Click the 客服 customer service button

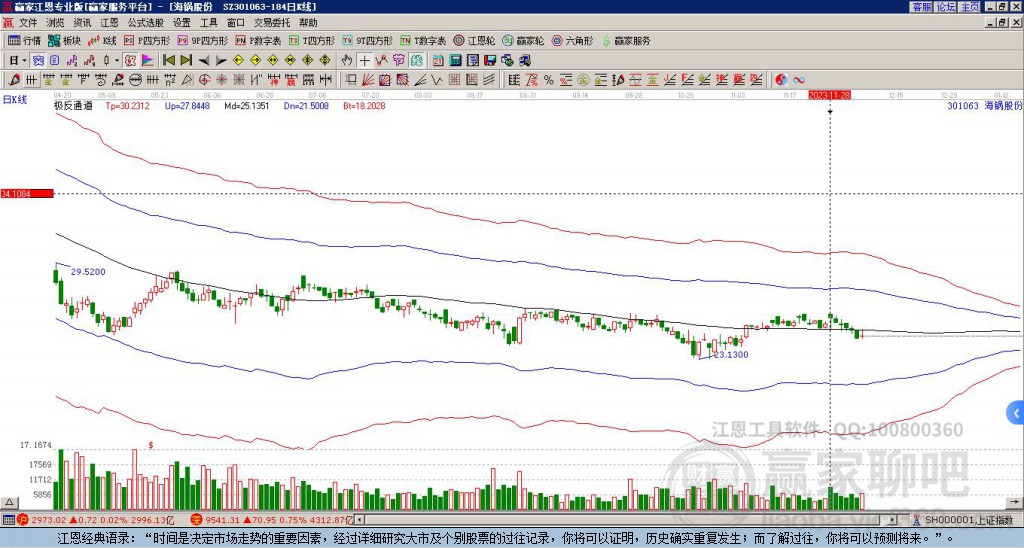pos(921,7)
